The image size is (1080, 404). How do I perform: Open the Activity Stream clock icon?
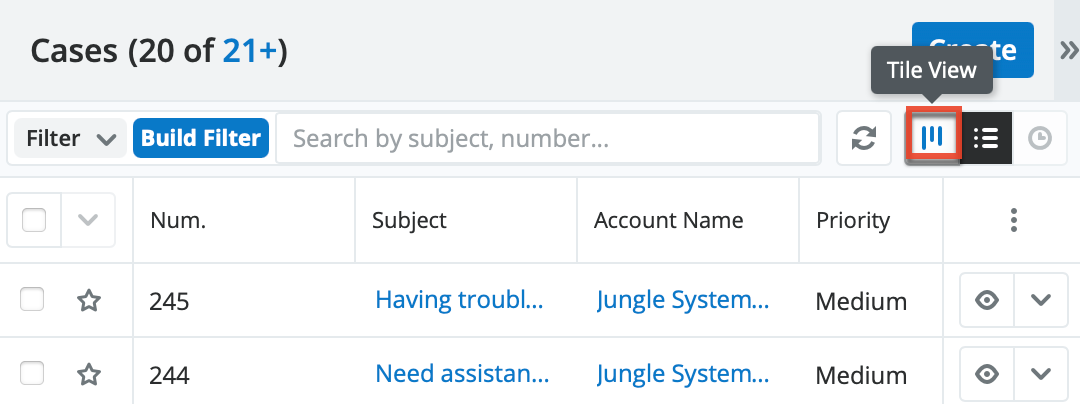click(1040, 138)
